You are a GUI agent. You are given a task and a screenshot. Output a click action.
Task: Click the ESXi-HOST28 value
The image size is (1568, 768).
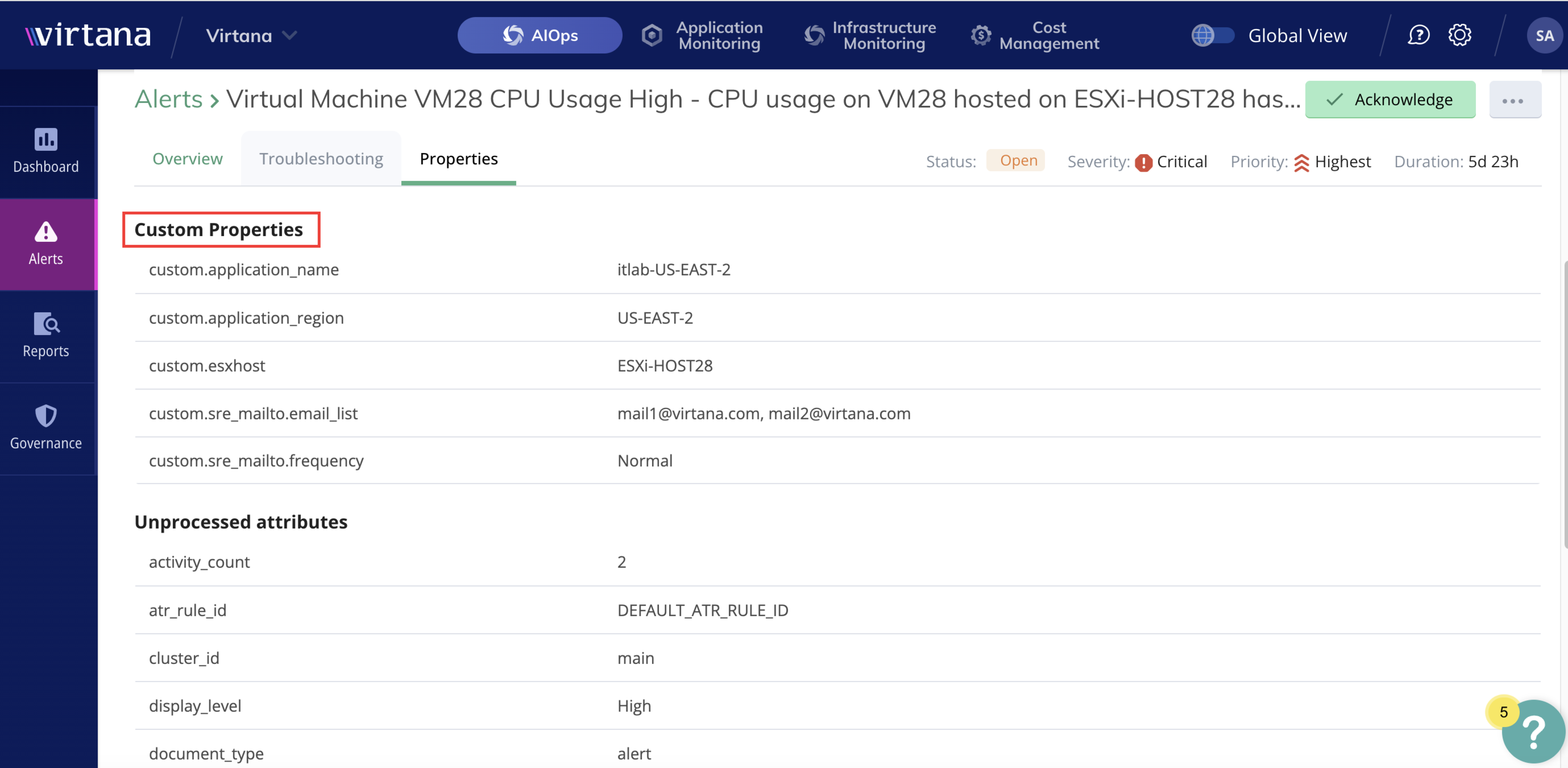tap(665, 366)
